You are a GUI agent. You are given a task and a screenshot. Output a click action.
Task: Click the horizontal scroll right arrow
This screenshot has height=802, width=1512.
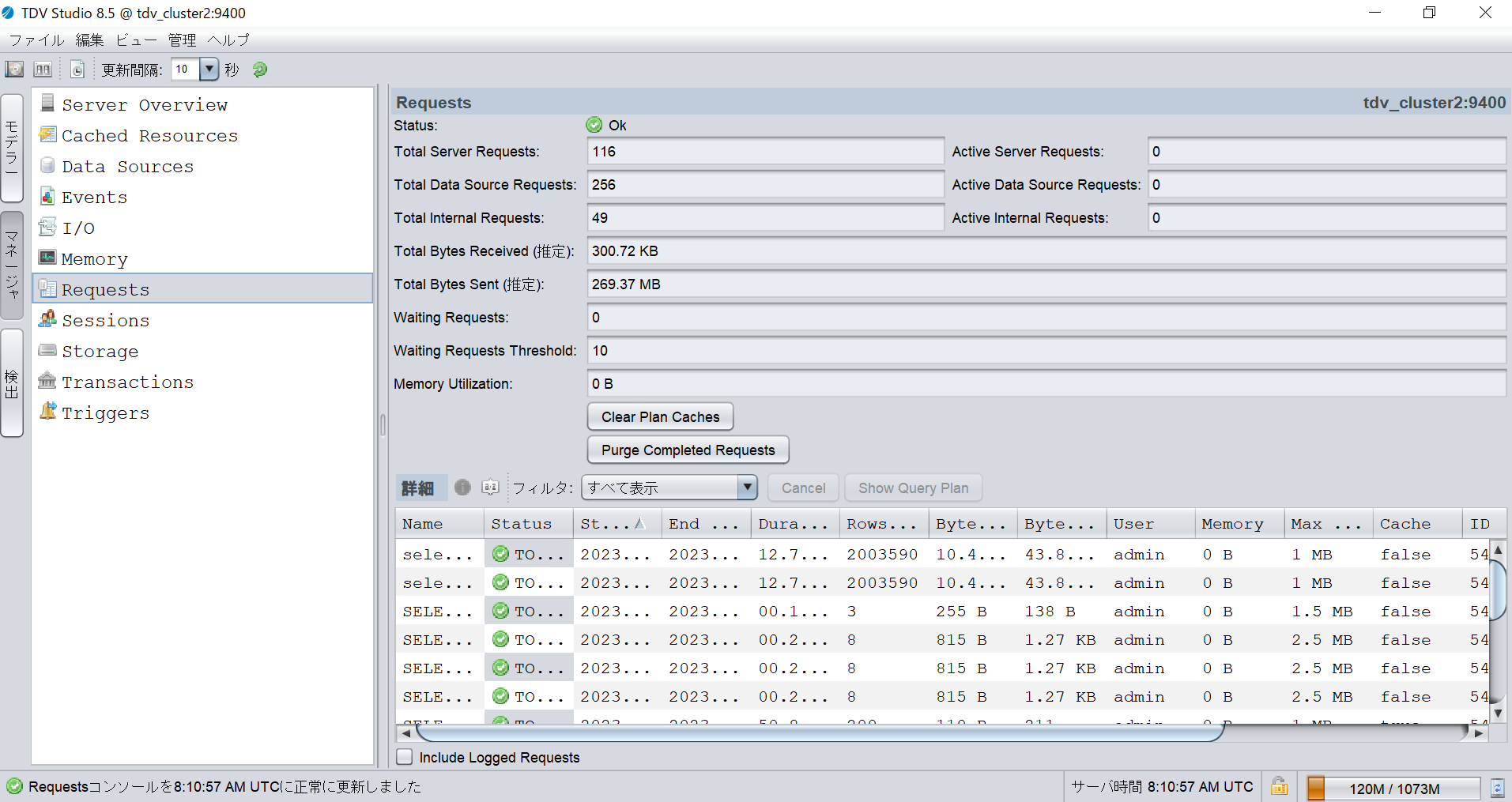1479,733
